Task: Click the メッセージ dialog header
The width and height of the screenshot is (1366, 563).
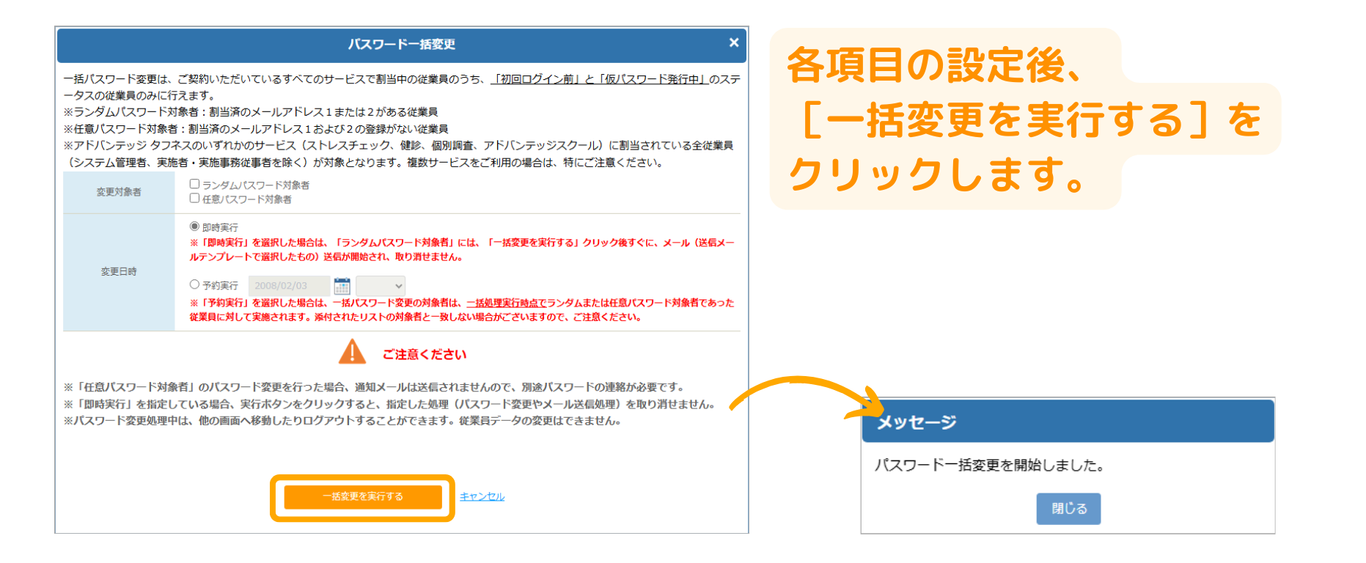Action: pyautogui.click(x=1067, y=422)
